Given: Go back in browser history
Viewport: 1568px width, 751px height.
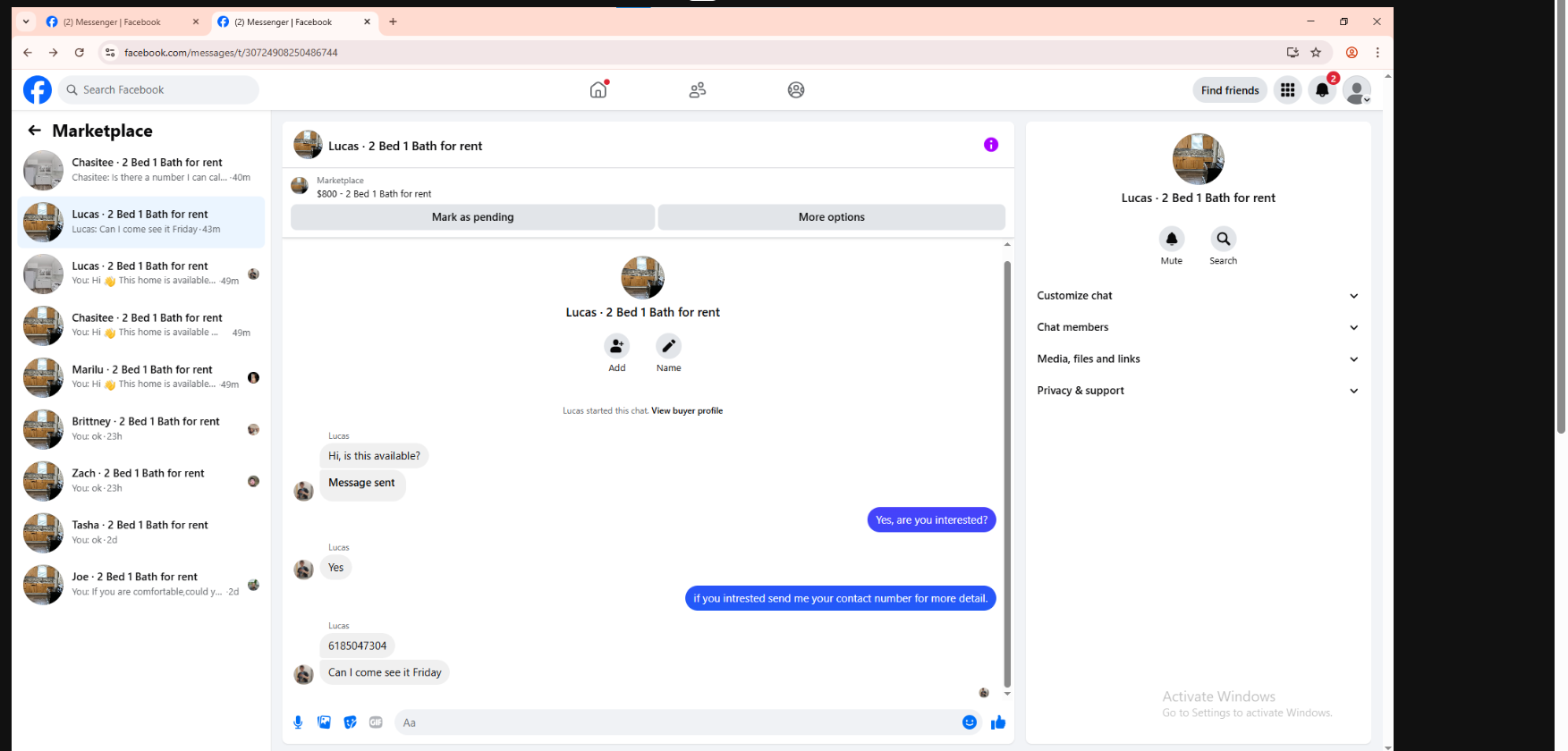Looking at the screenshot, I should pyautogui.click(x=28, y=53).
